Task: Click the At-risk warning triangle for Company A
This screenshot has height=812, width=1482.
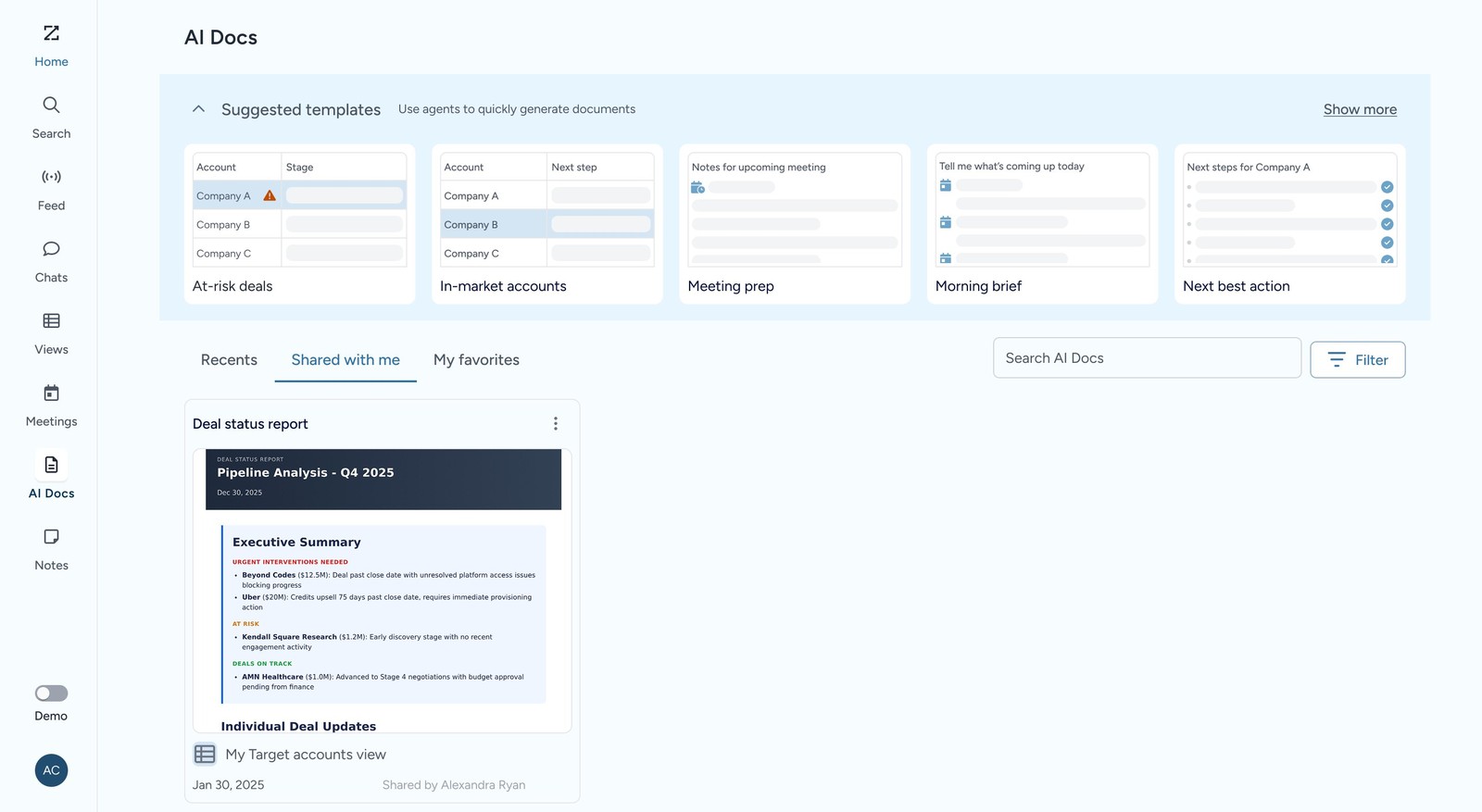Action: [270, 195]
